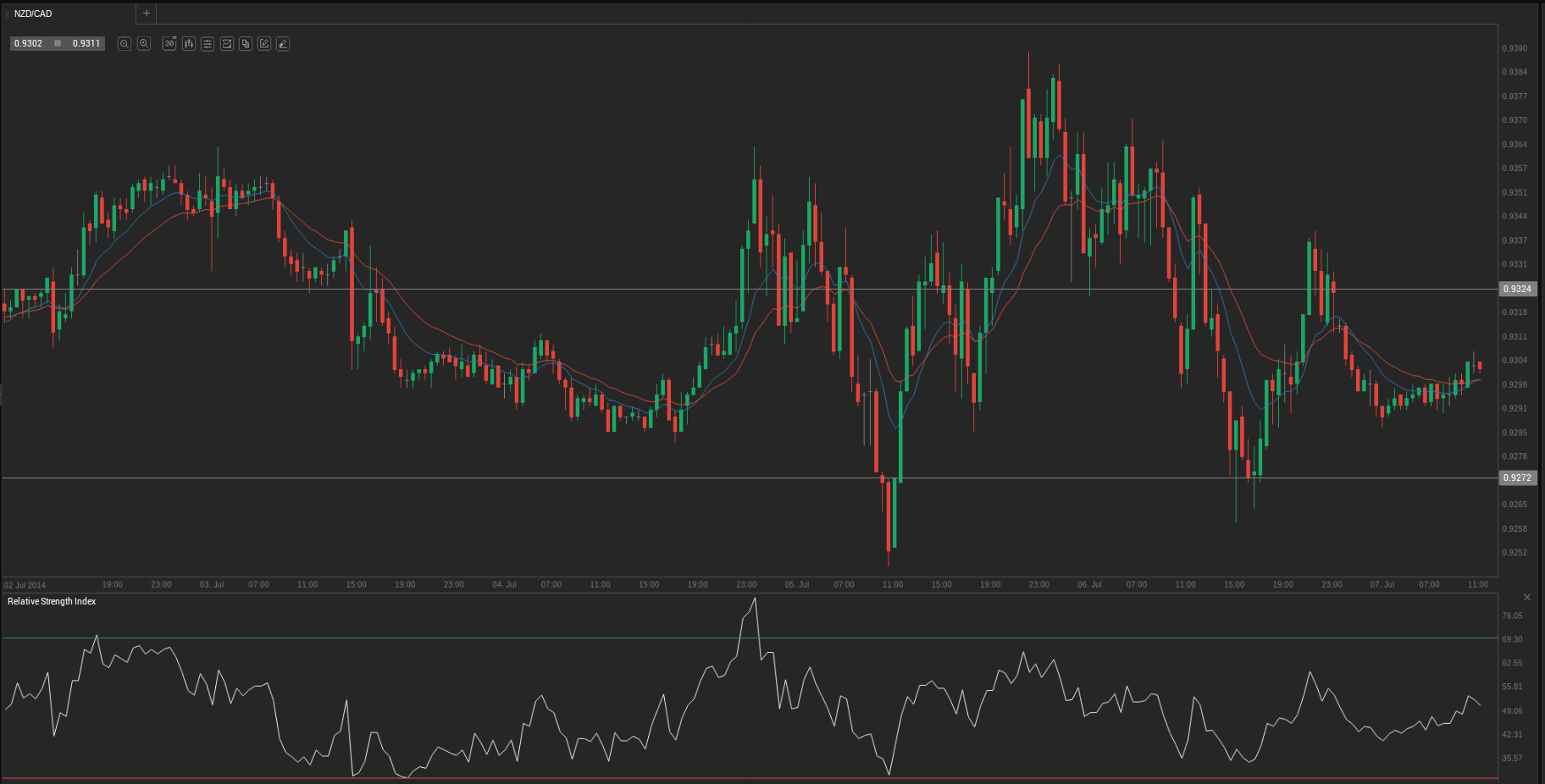The height and width of the screenshot is (784, 1545).
Task: Click the zoom in magnifier icon
Action: pos(144,44)
